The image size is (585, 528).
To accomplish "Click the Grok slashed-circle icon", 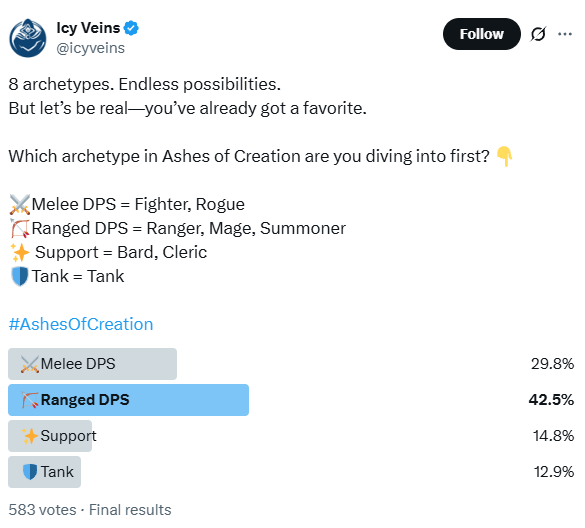I will [x=538, y=34].
